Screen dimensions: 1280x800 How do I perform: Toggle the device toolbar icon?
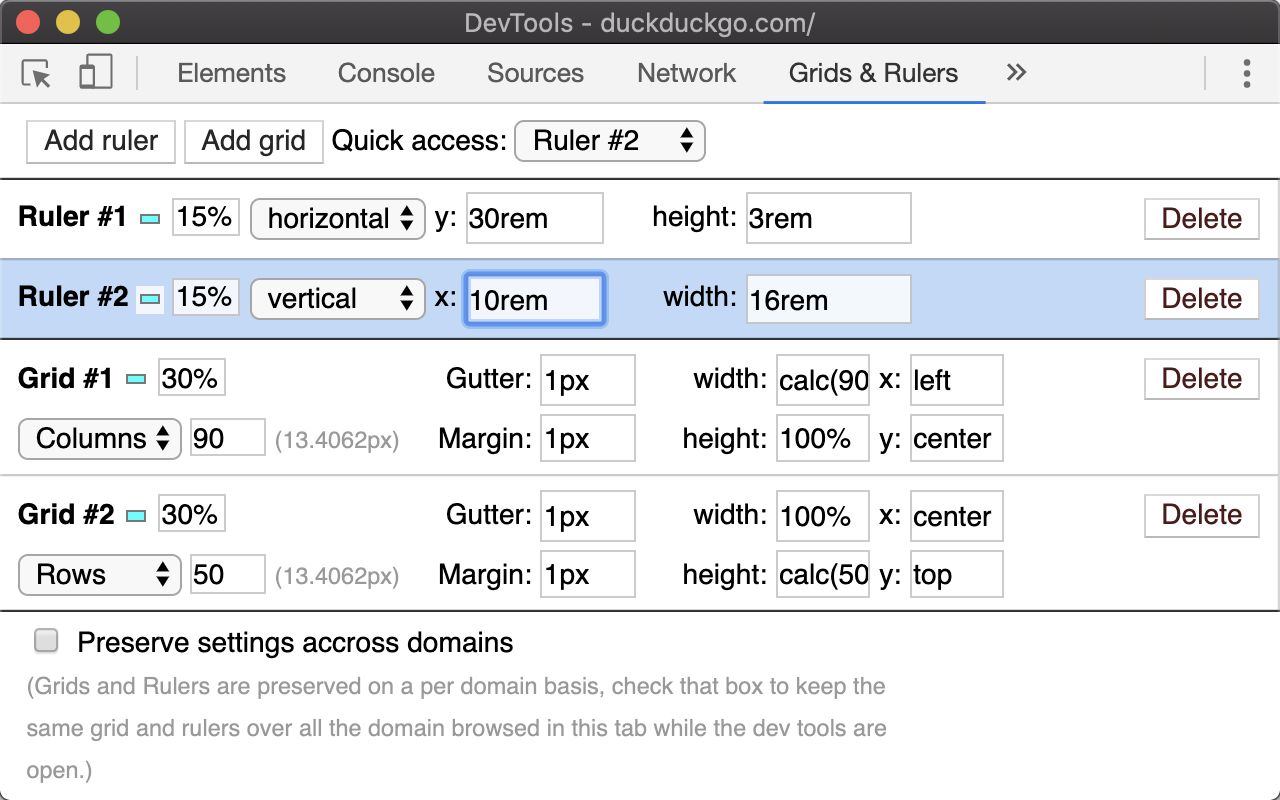[x=95, y=73]
